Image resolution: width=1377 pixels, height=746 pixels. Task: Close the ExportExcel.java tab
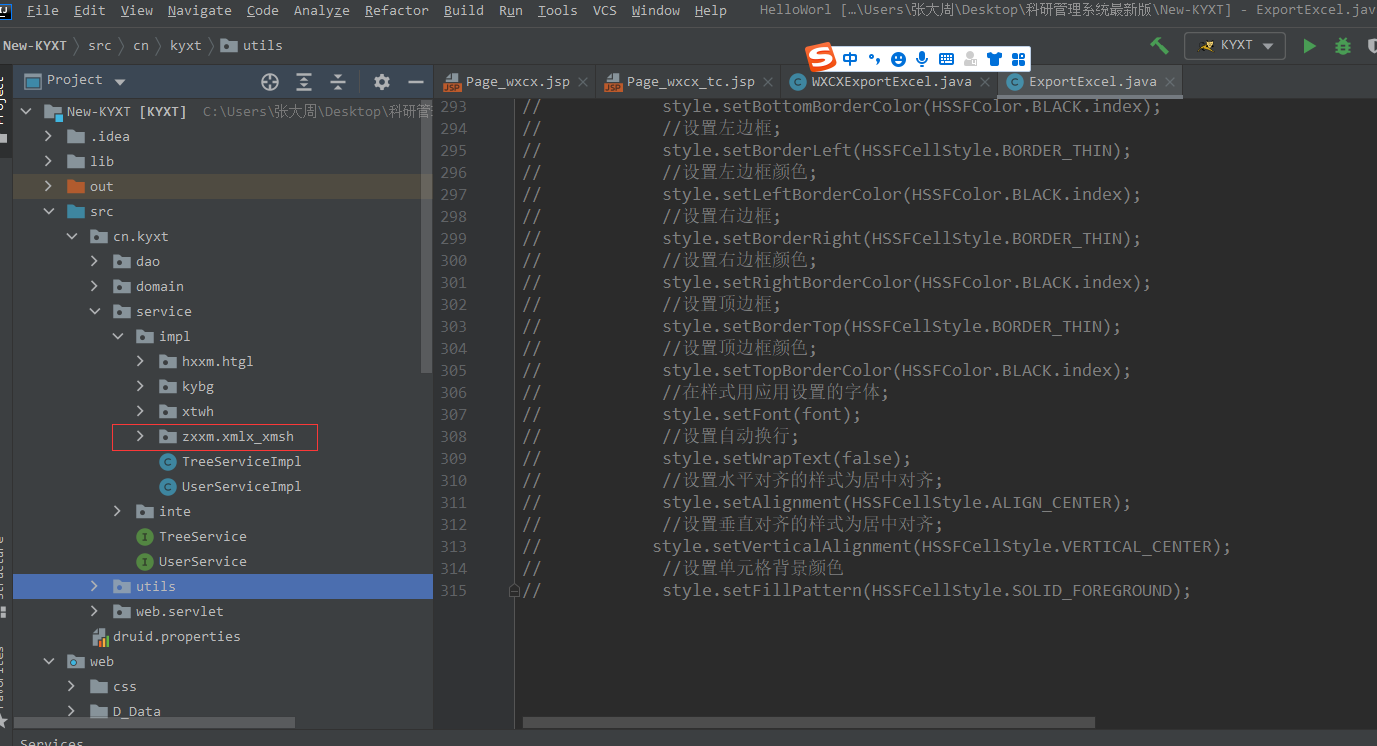[1170, 82]
